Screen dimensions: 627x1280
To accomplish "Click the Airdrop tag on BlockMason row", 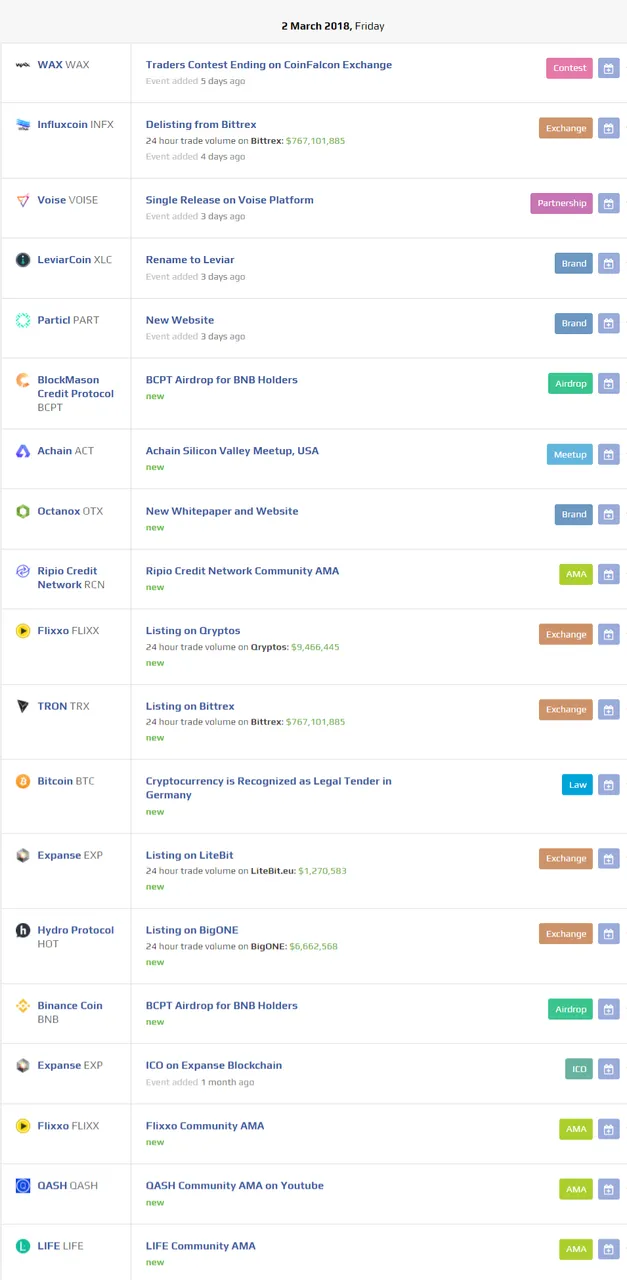I will click(571, 383).
